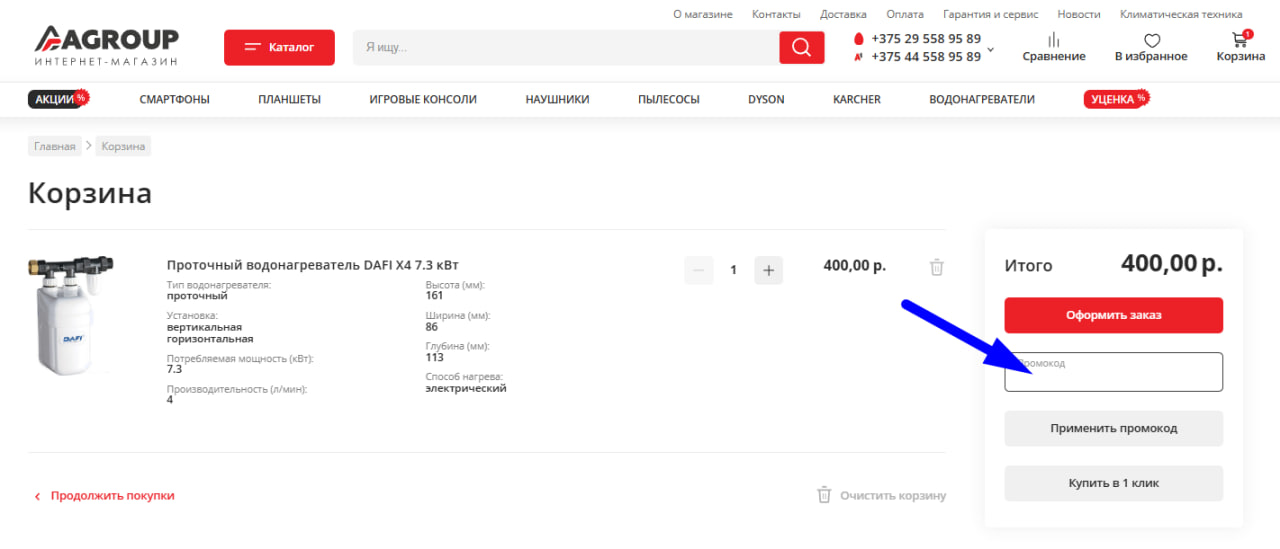Open the Оплата link
Viewport: 1280px width, 549px height.
point(905,14)
